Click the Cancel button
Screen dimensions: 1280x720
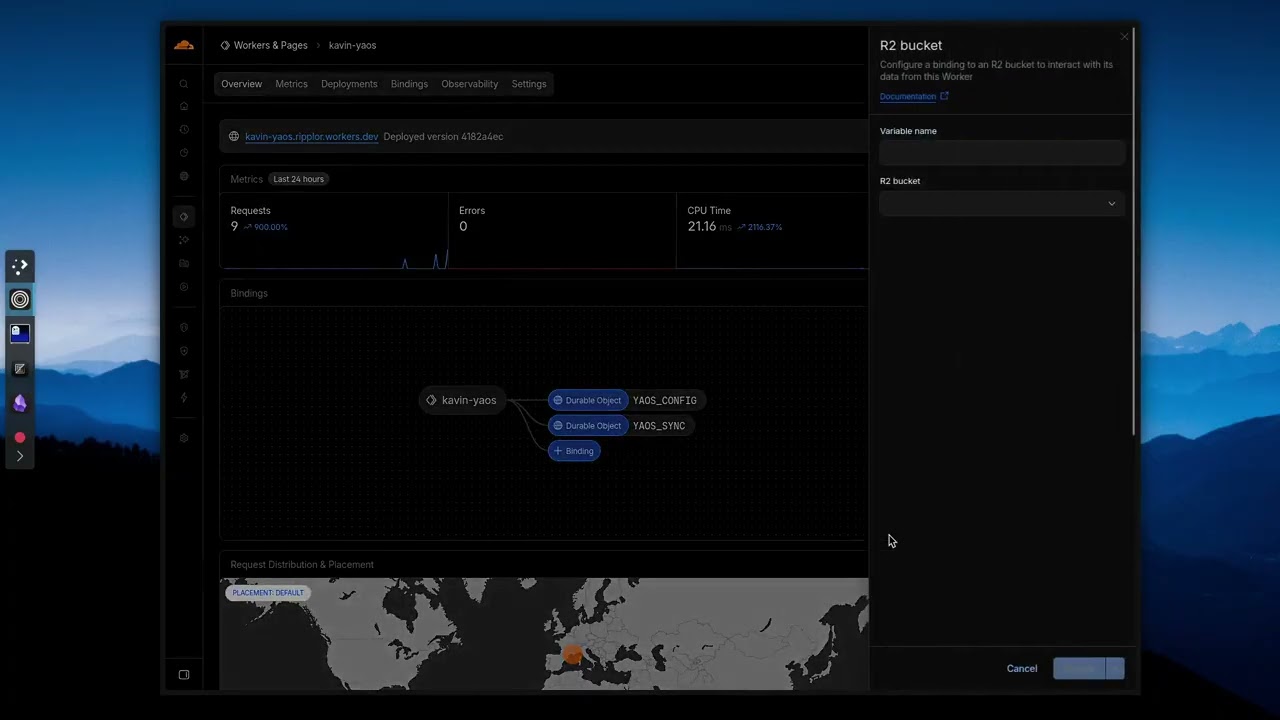click(x=1022, y=668)
